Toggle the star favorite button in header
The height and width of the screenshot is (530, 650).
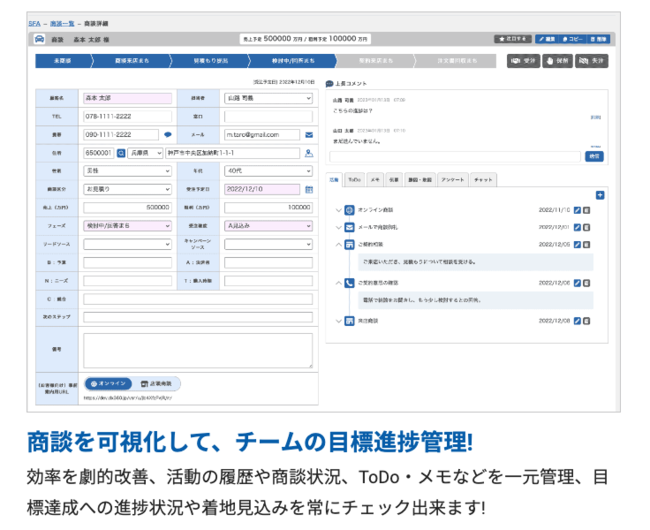(x=514, y=38)
